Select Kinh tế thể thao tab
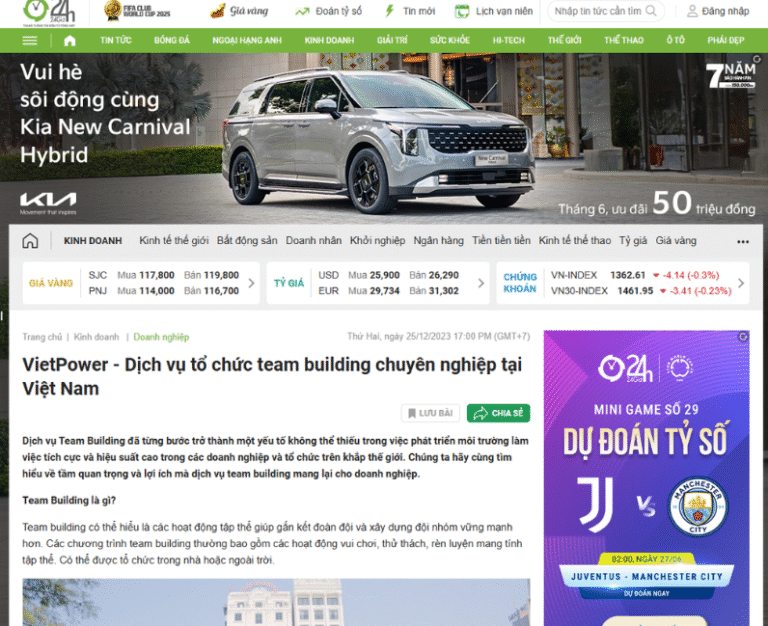This screenshot has width=768, height=626. click(575, 241)
